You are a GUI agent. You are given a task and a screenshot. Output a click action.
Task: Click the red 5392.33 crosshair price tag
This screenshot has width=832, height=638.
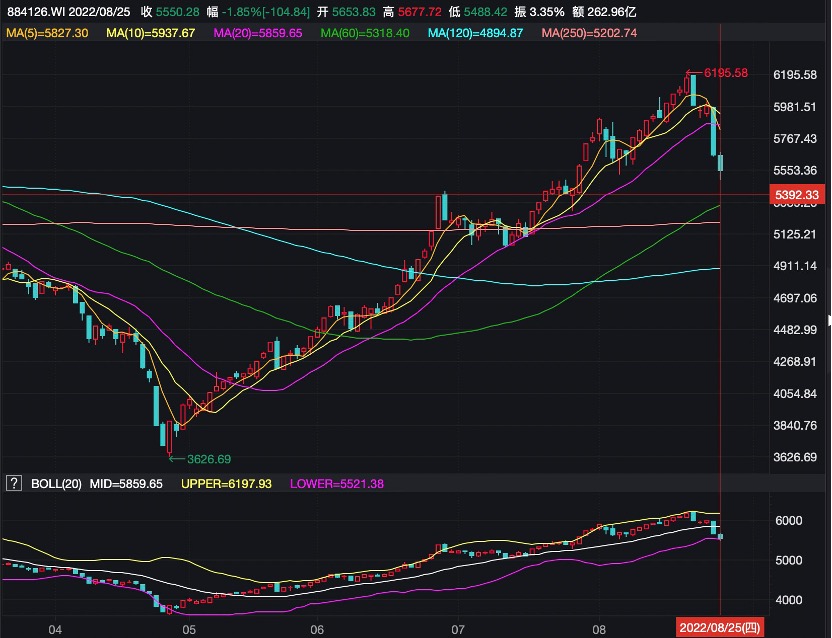click(x=796, y=195)
